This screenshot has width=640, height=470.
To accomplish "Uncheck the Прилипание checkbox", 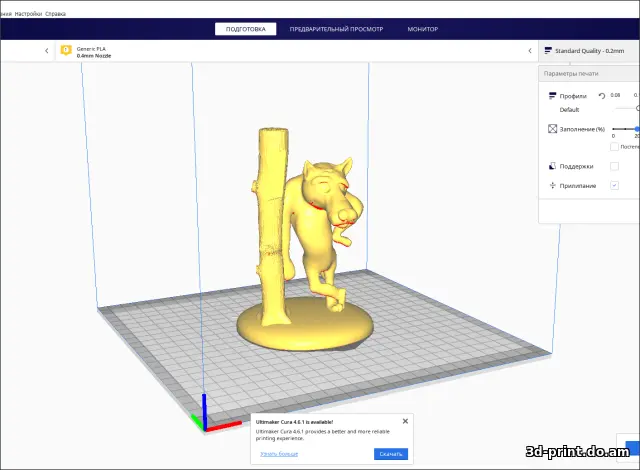I will [x=614, y=186].
